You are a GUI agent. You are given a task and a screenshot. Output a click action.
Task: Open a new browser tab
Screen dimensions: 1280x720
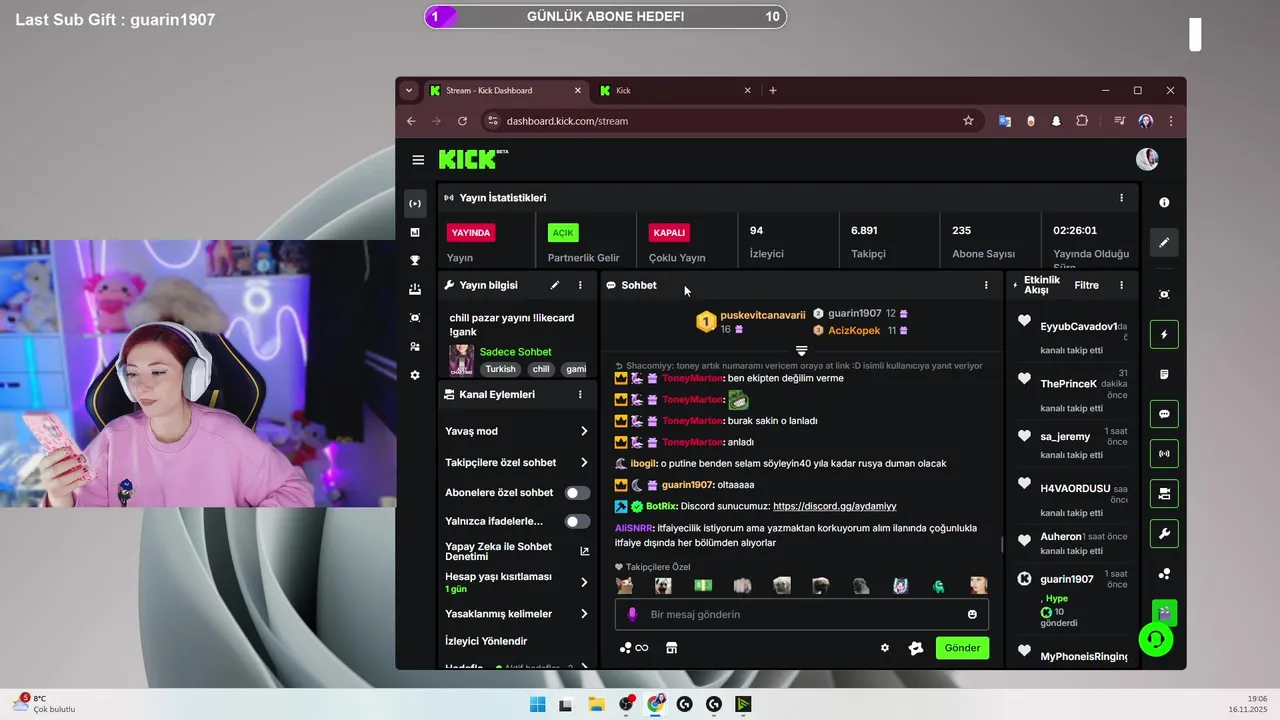coord(773,90)
